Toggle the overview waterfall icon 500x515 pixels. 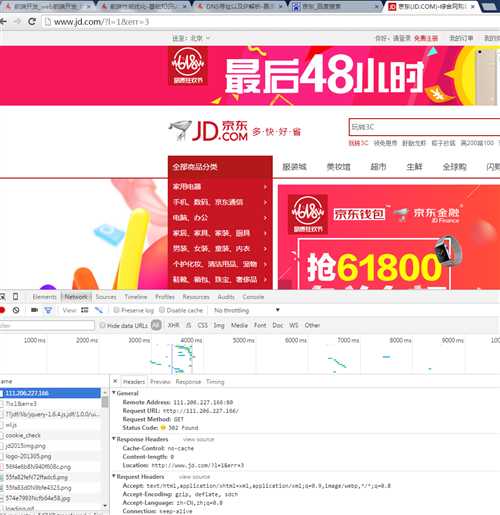click(x=99, y=310)
